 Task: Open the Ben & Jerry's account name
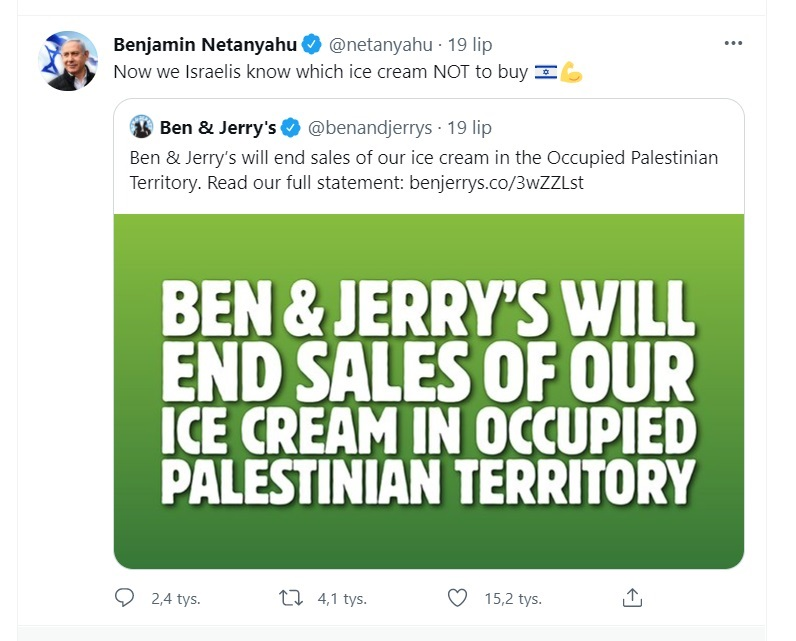coord(218,128)
